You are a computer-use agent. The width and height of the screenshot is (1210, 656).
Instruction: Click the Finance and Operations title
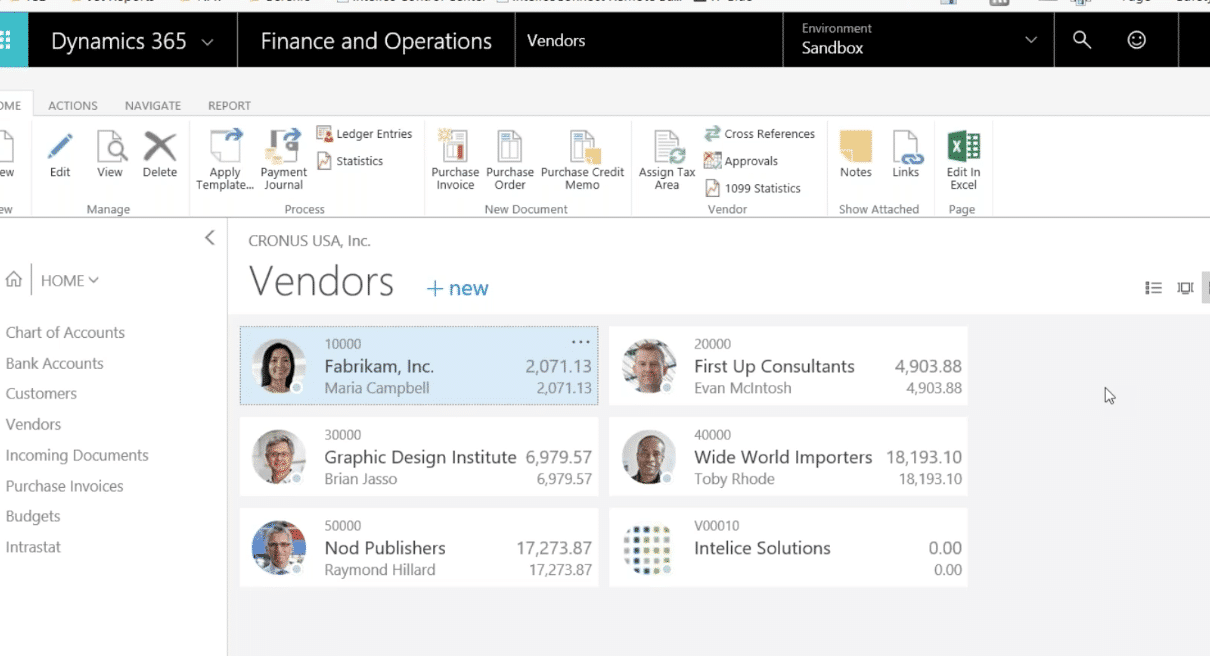(376, 41)
